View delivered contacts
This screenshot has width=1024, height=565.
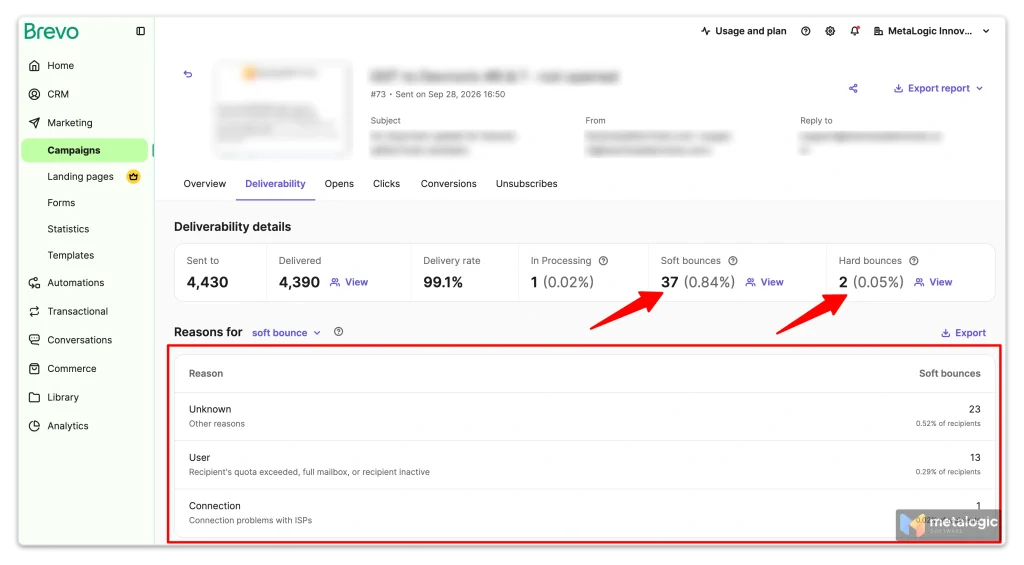(x=349, y=282)
